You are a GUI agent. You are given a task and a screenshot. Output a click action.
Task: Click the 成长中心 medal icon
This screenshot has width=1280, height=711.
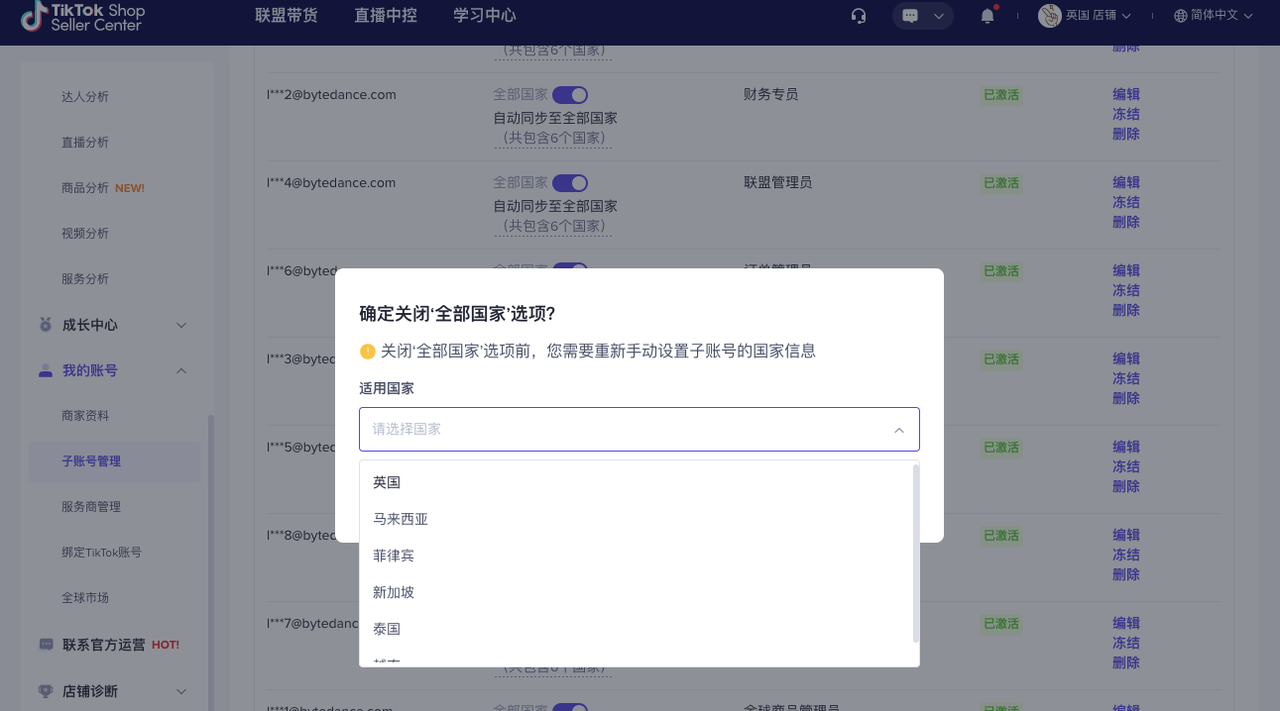coord(45,325)
